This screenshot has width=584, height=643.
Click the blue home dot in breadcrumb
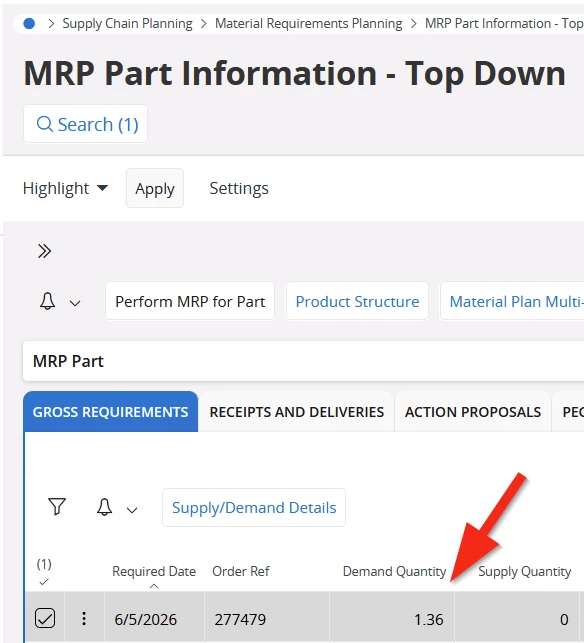(29, 24)
